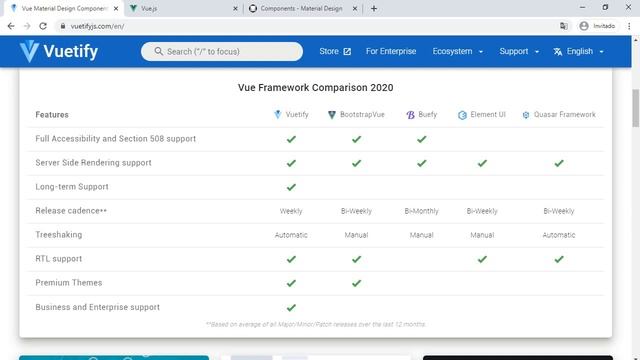Click Buefy checkmark for Full Accessibility
The height and width of the screenshot is (360, 640).
coord(422,139)
